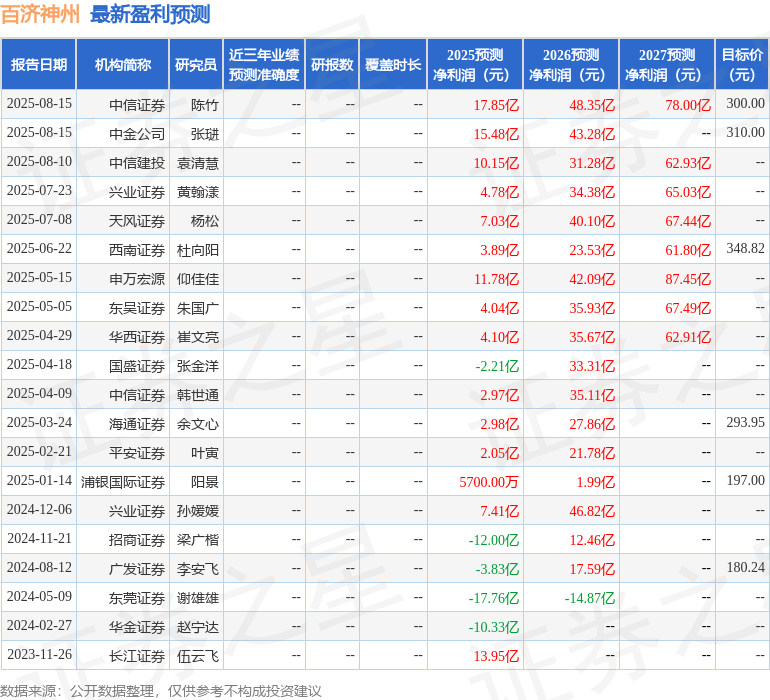Click the -14.87亿 forecast for 东莞证券
Screen dimensions: 770x700
pos(589,598)
